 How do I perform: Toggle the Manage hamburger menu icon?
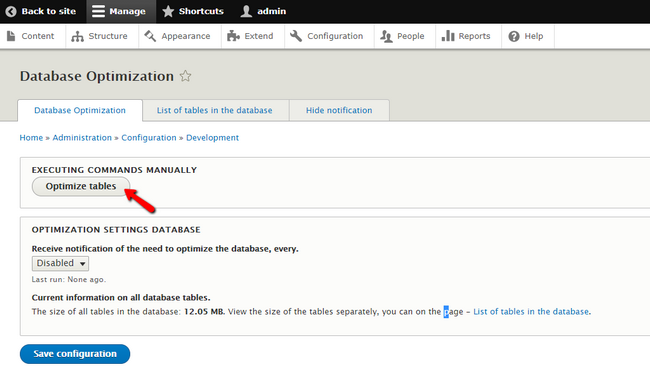[x=98, y=11]
